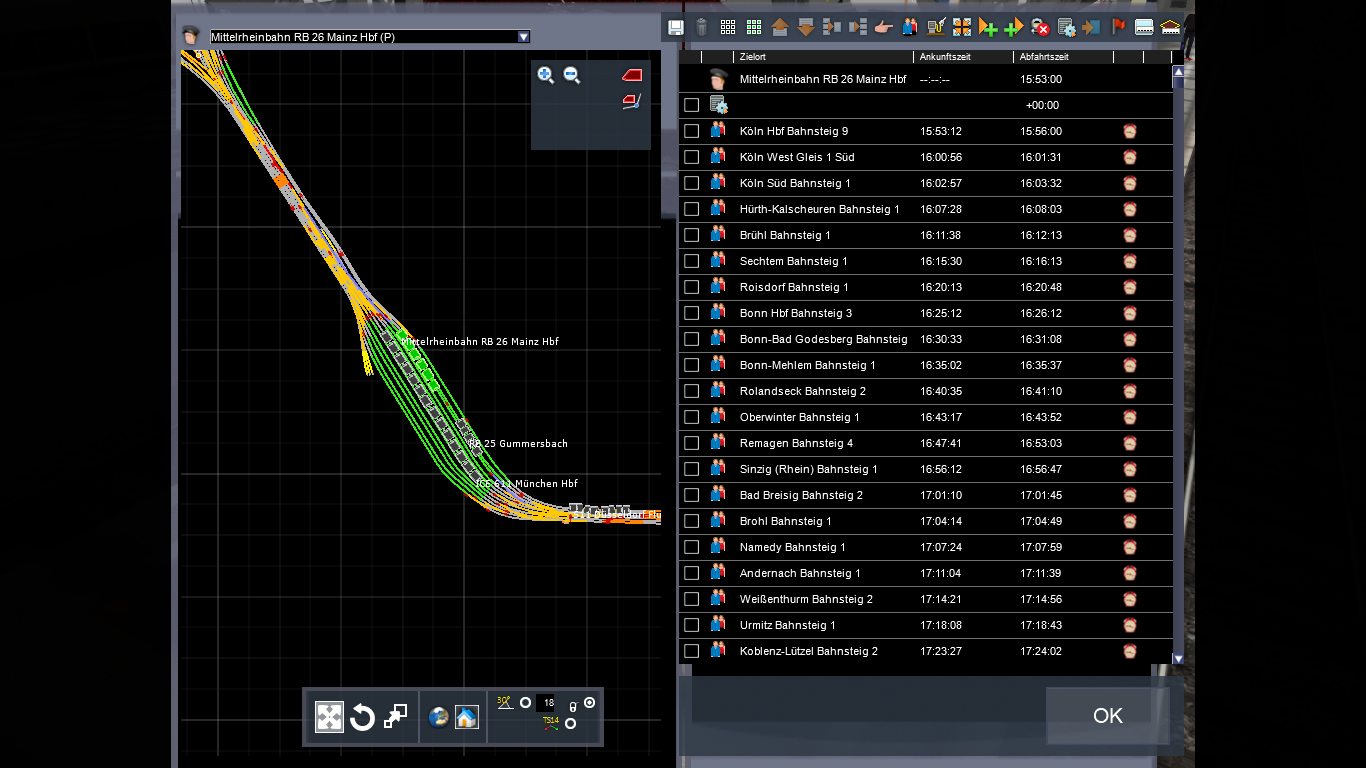
Task: Click the globe icon below map
Action: [x=438, y=717]
